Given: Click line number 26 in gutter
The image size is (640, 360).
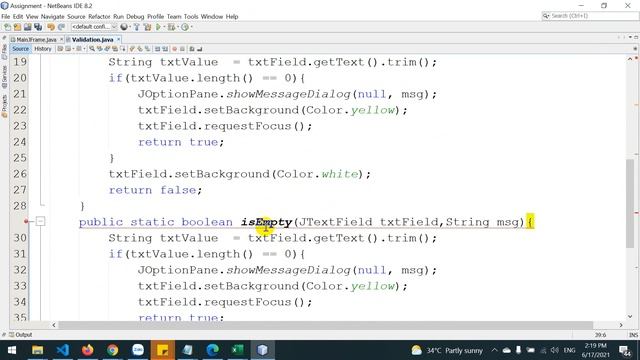Looking at the screenshot, I should tap(20, 174).
